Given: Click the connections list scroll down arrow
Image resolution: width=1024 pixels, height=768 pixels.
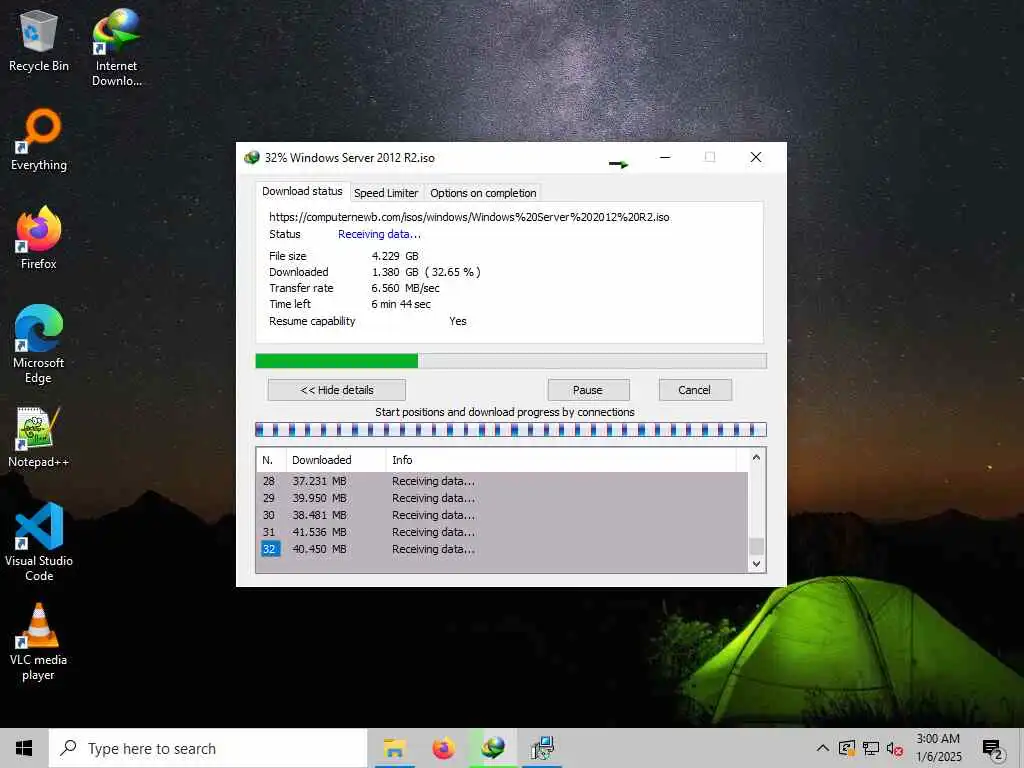Looking at the screenshot, I should [x=756, y=564].
